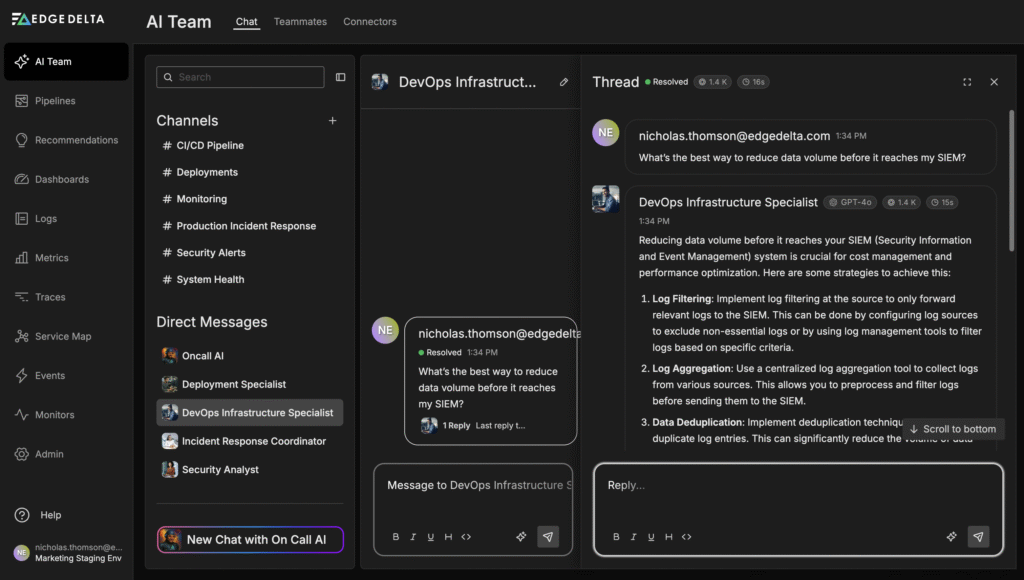1024x580 pixels.
Task: Open the Resolved status in Thread header
Action: click(x=666, y=82)
